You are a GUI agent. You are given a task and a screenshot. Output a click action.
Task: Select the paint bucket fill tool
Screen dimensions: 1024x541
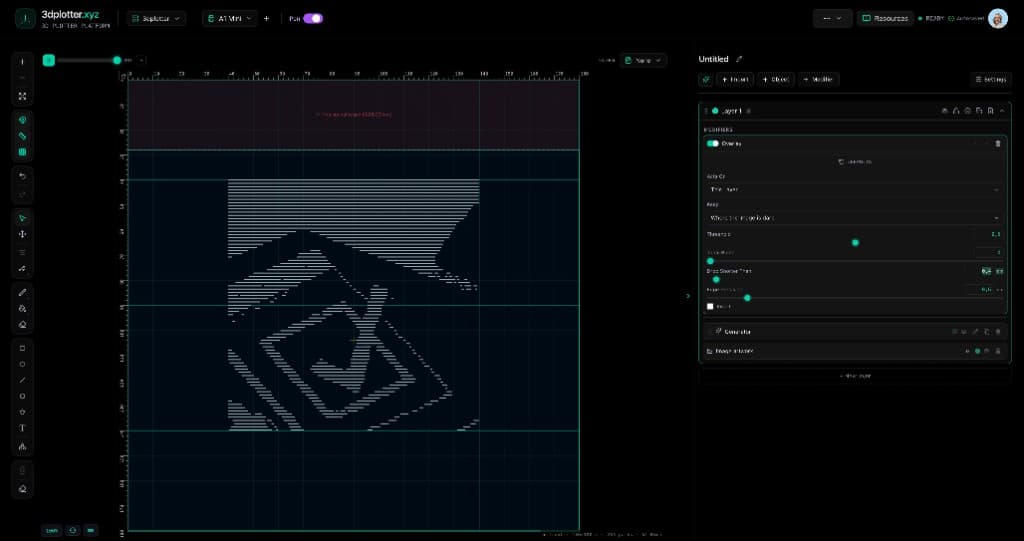(23, 308)
